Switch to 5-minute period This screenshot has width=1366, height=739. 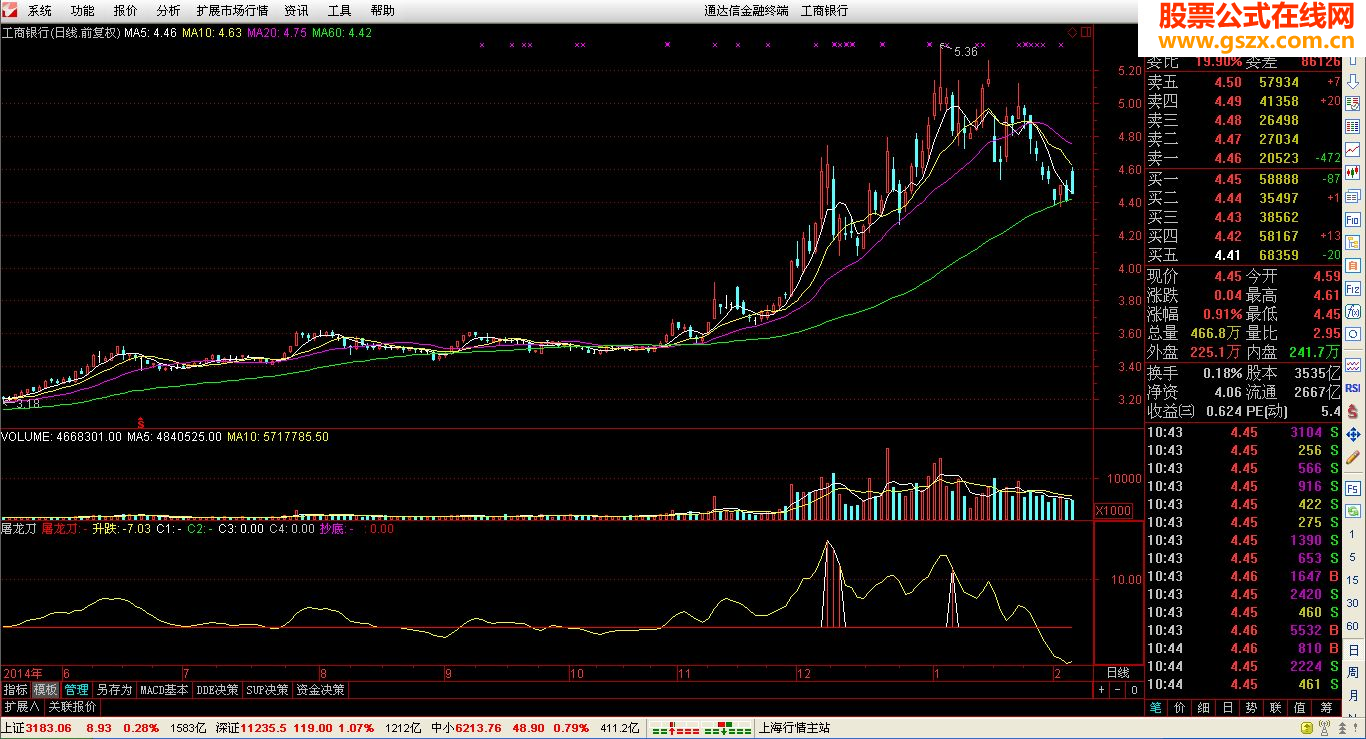[x=1352, y=557]
